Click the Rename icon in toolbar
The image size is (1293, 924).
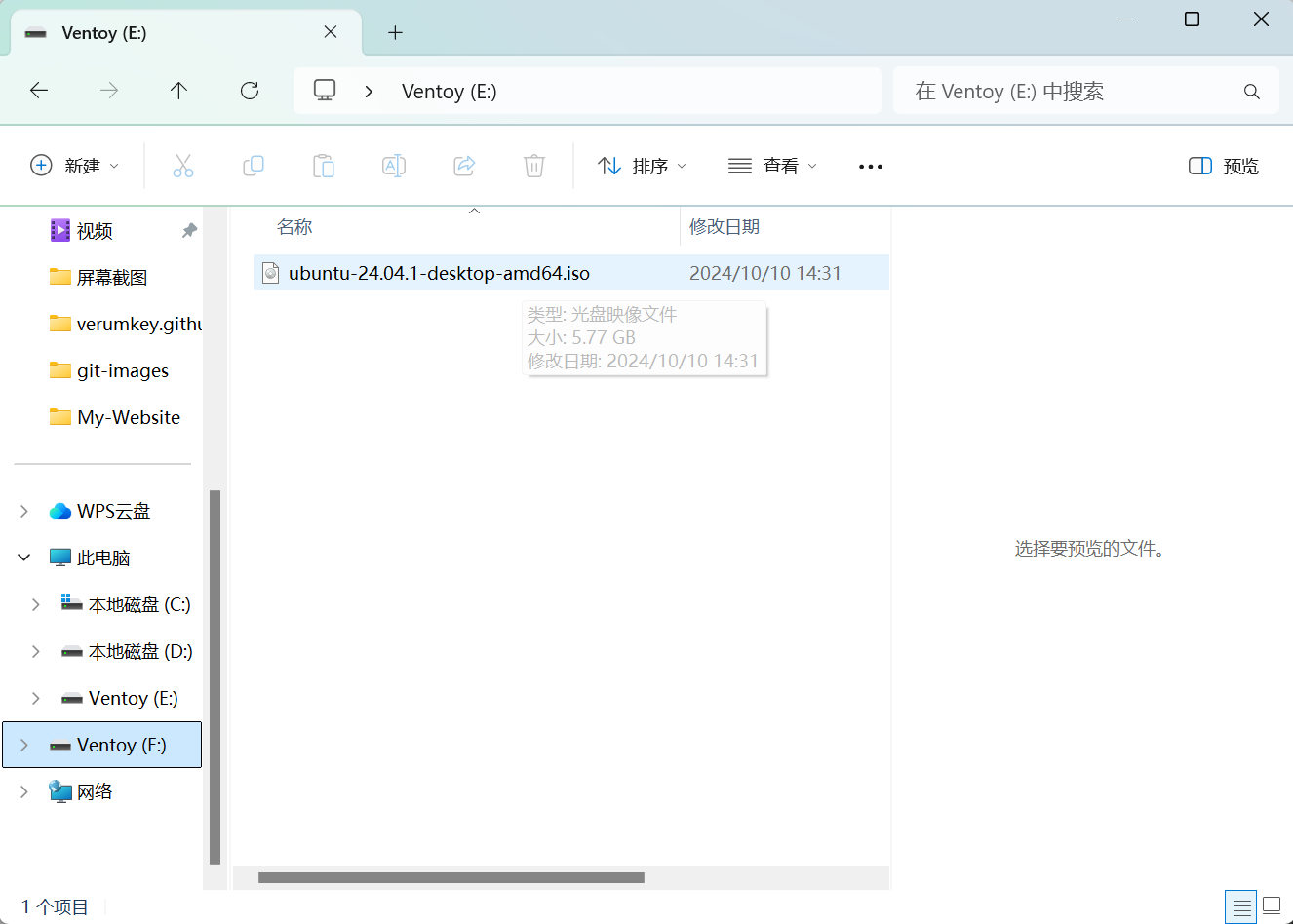pos(394,166)
